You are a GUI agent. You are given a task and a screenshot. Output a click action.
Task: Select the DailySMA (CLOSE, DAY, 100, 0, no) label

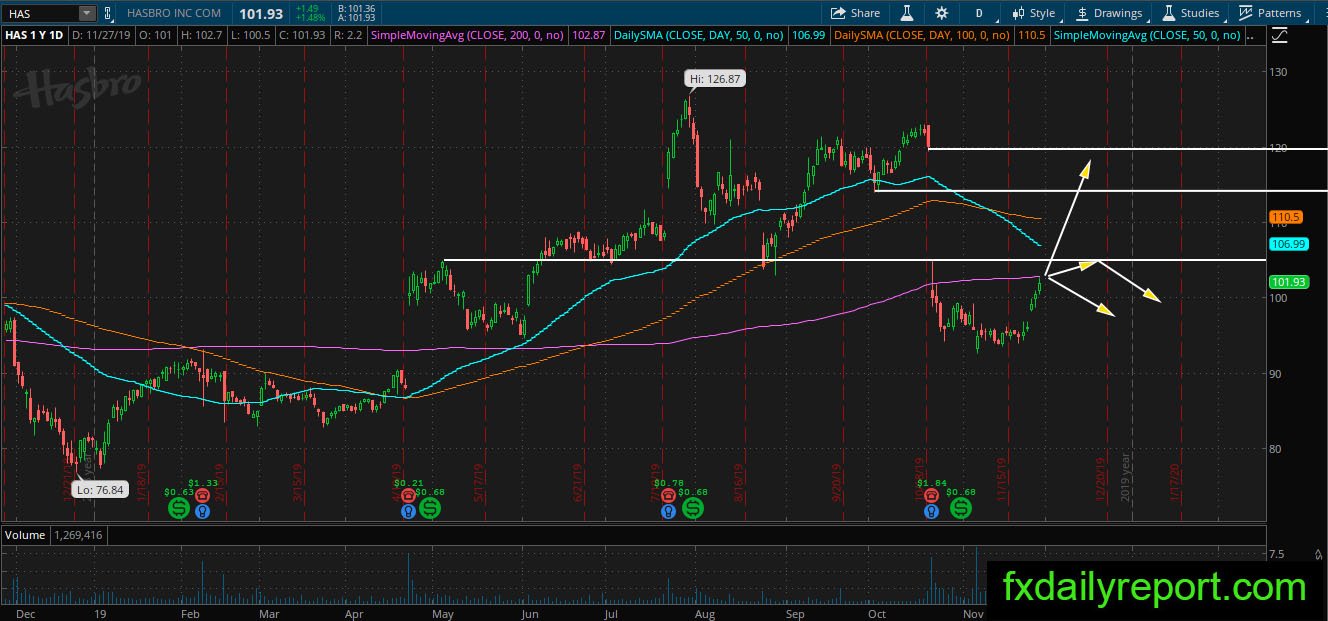pos(922,35)
